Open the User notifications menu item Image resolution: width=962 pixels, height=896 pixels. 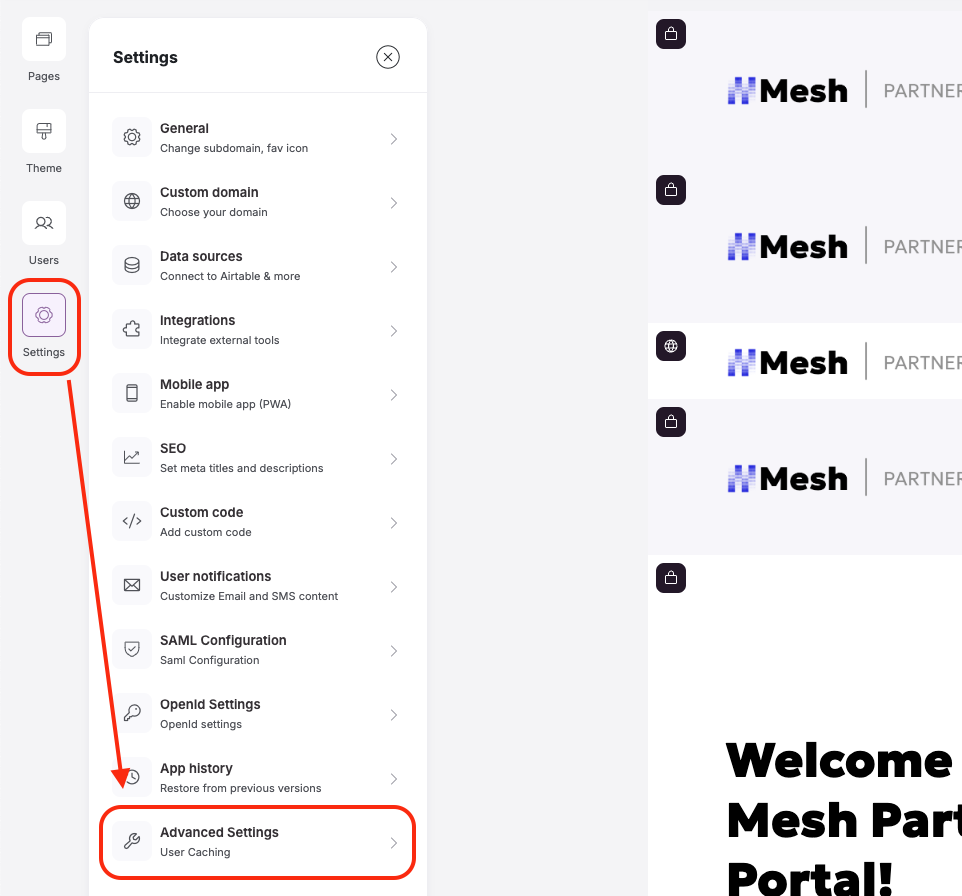point(257,585)
